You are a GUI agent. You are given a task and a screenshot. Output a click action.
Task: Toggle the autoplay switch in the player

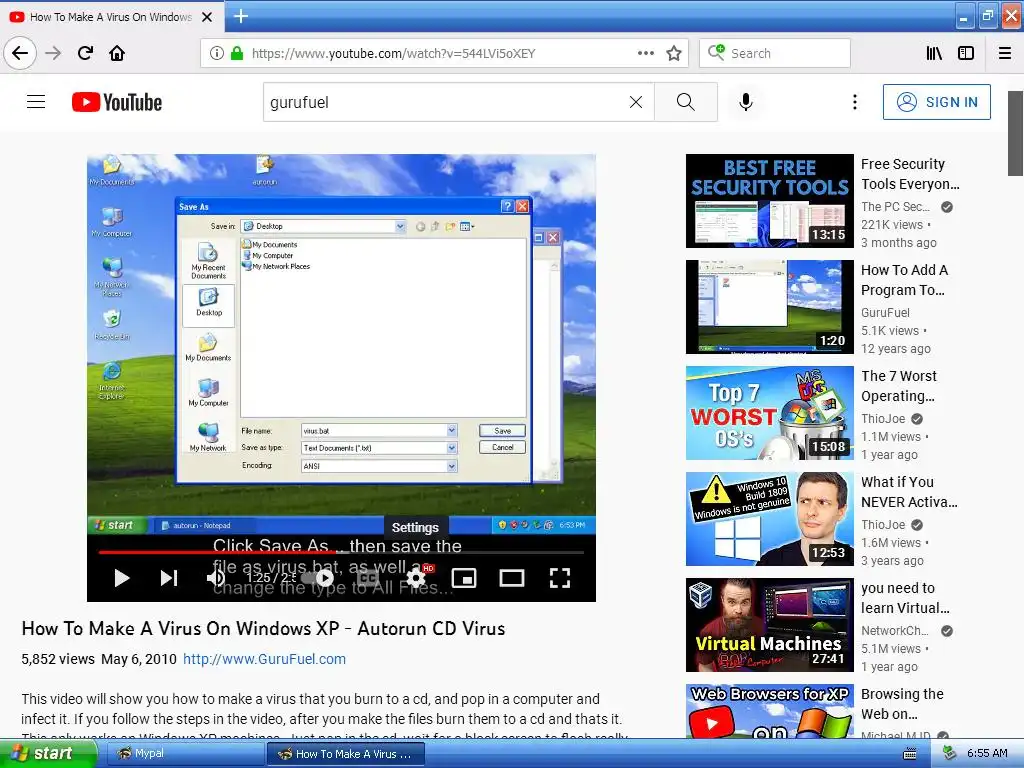point(319,578)
